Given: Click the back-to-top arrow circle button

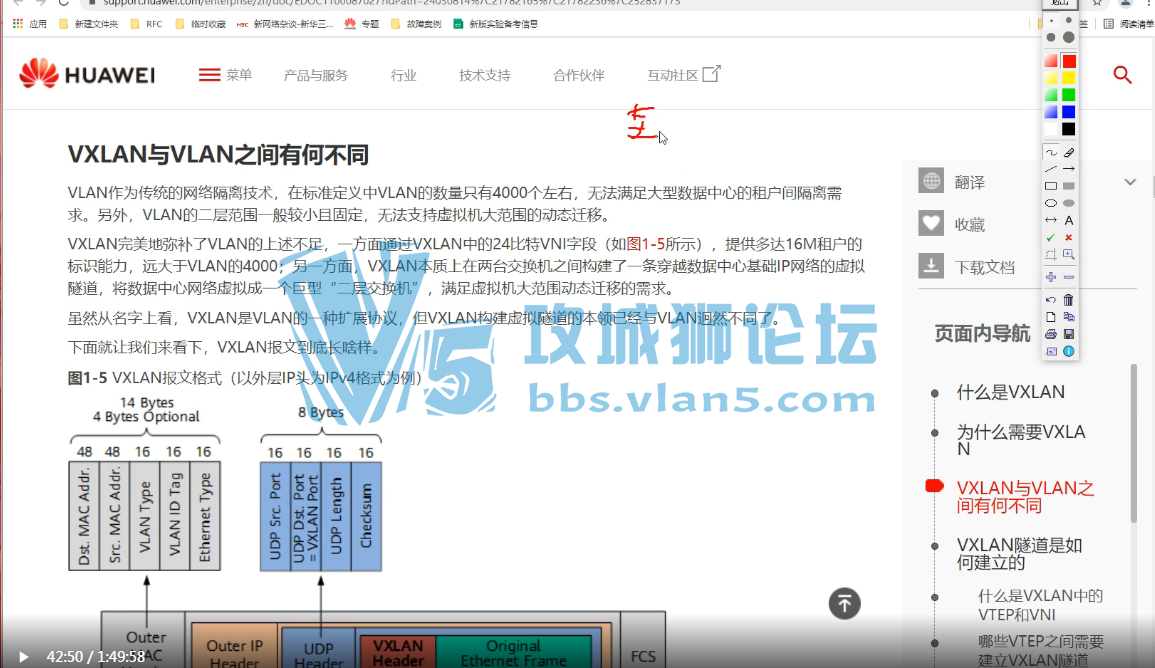Looking at the screenshot, I should point(844,603).
